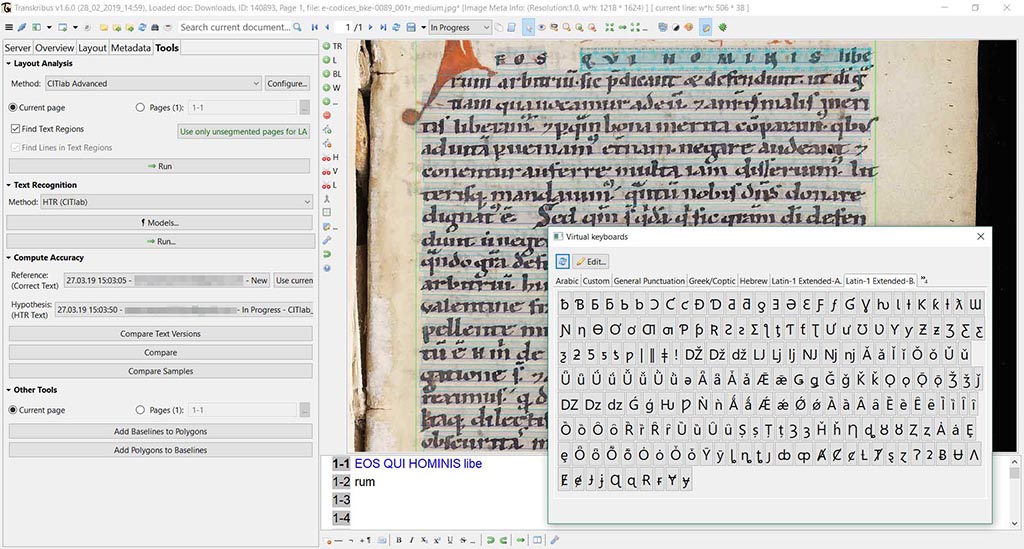Collapse the Text Recognition section

tap(8, 185)
